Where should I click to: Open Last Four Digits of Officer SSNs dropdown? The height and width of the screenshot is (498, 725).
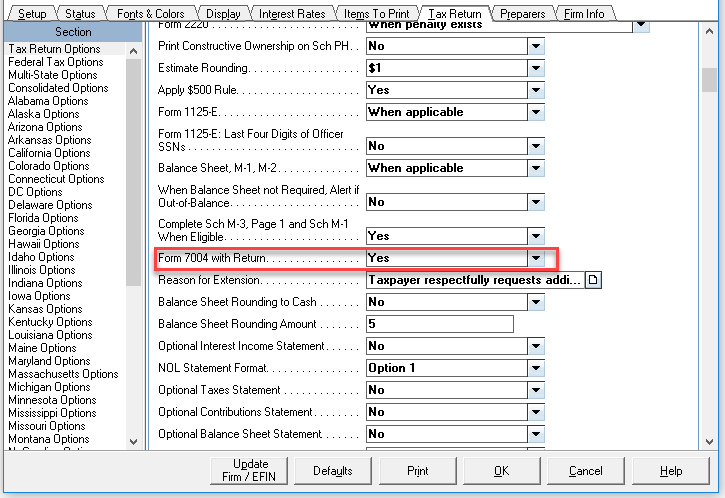(536, 146)
